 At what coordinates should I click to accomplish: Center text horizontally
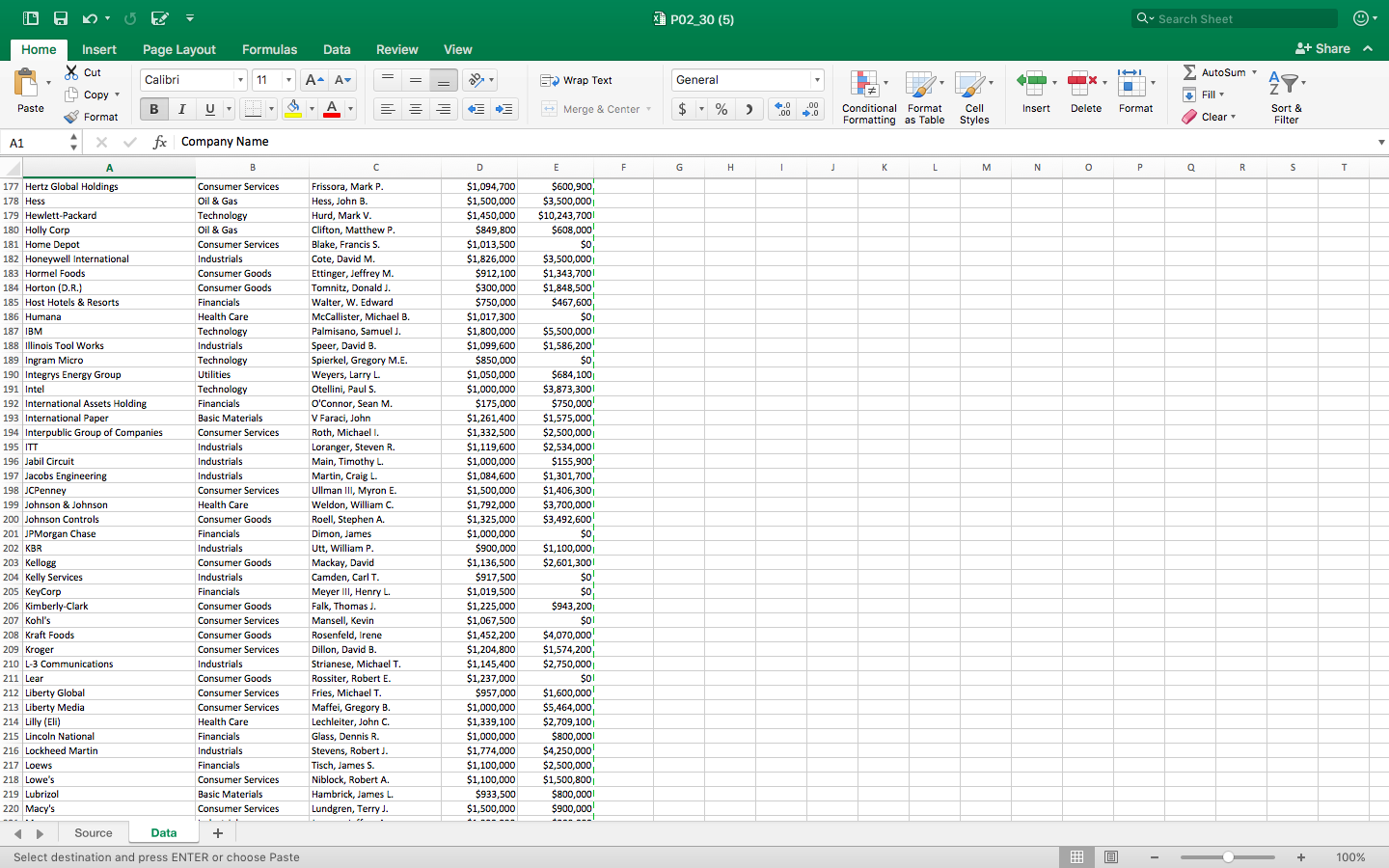(x=415, y=109)
